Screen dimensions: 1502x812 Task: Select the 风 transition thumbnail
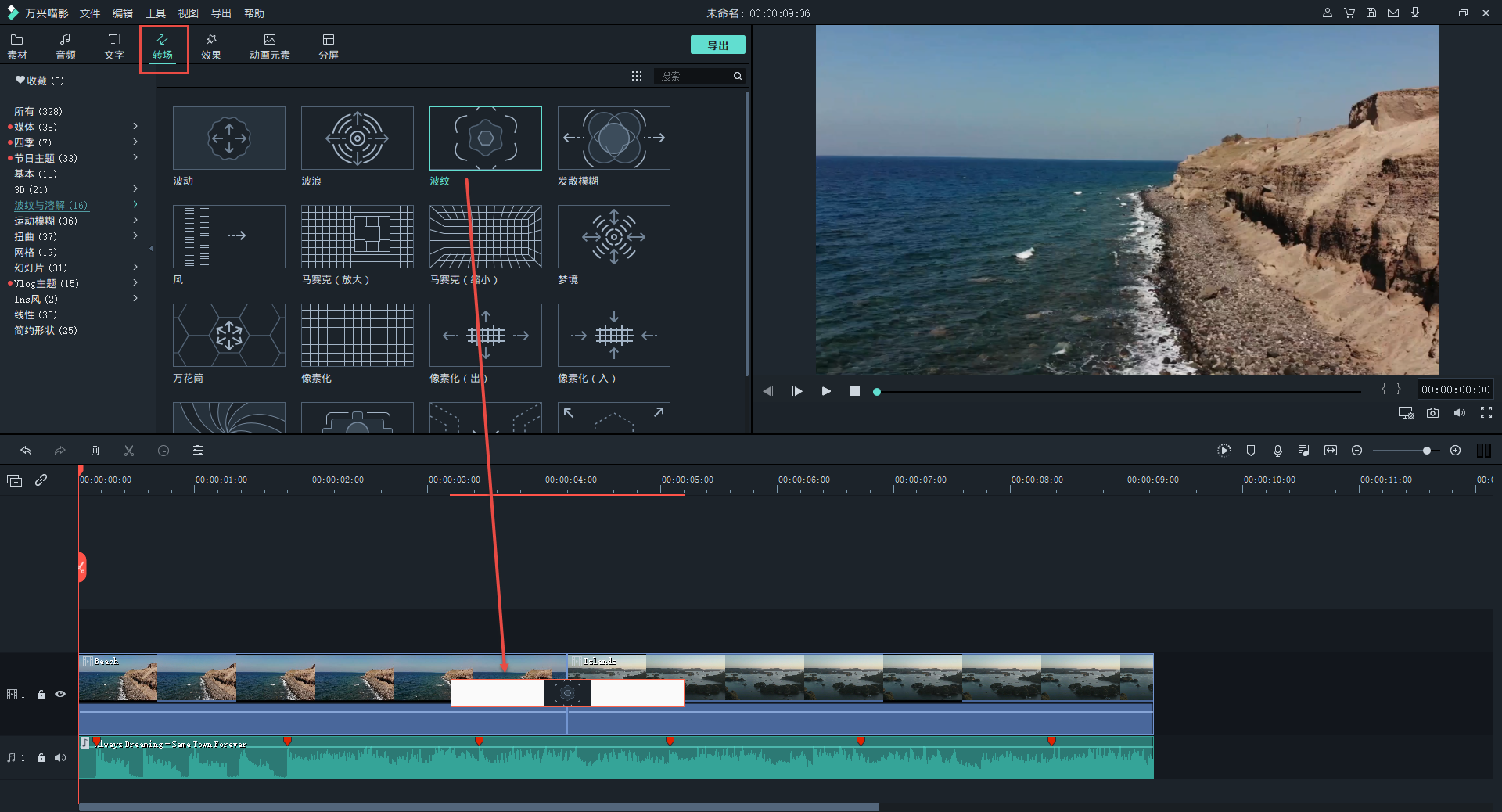pos(229,237)
